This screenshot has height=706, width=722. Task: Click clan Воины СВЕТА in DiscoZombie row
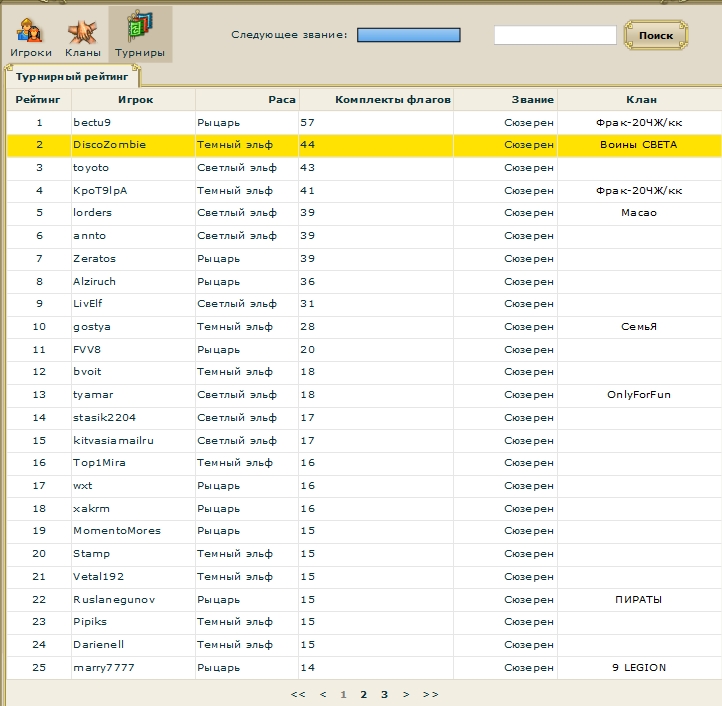coord(639,145)
